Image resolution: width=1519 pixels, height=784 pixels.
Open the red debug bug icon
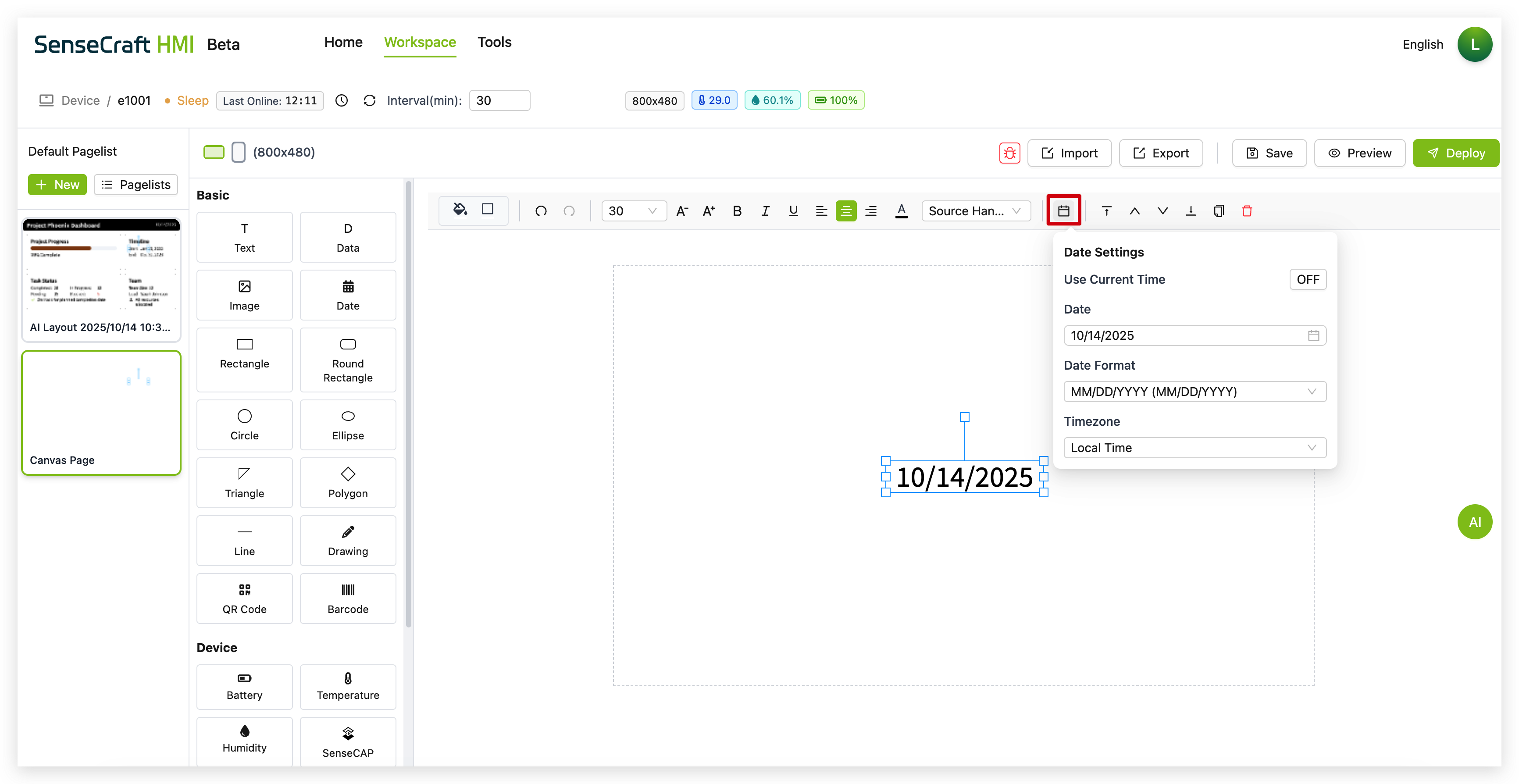pos(1009,153)
